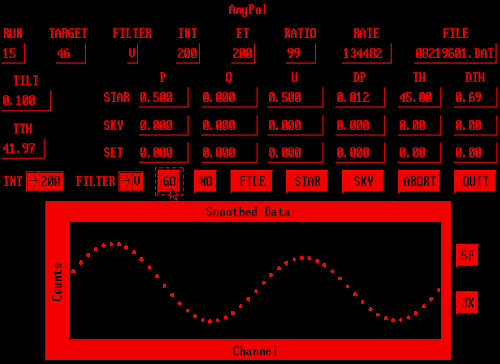Click the STAR row label

(x=116, y=98)
